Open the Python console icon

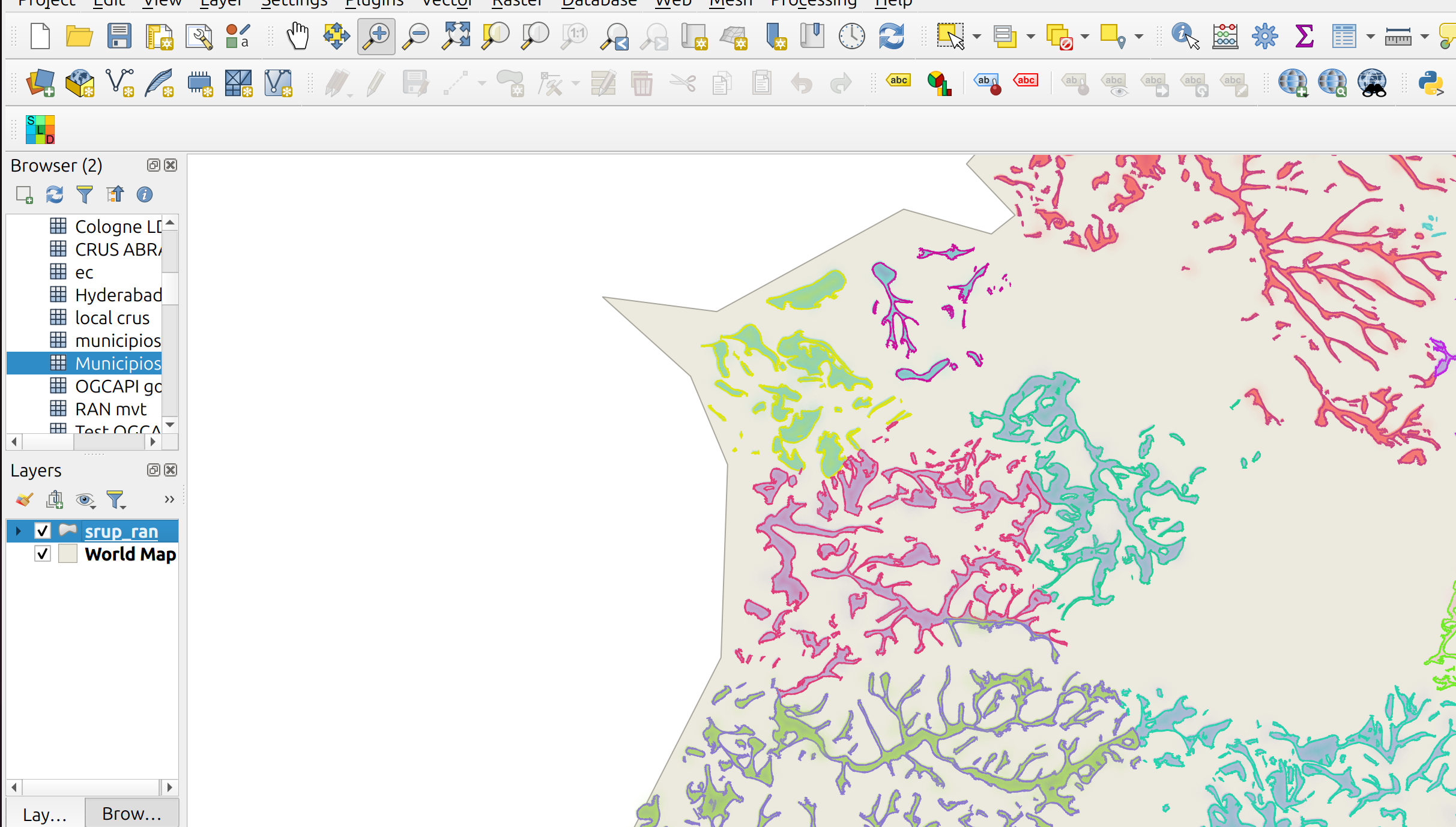pyautogui.click(x=1431, y=83)
